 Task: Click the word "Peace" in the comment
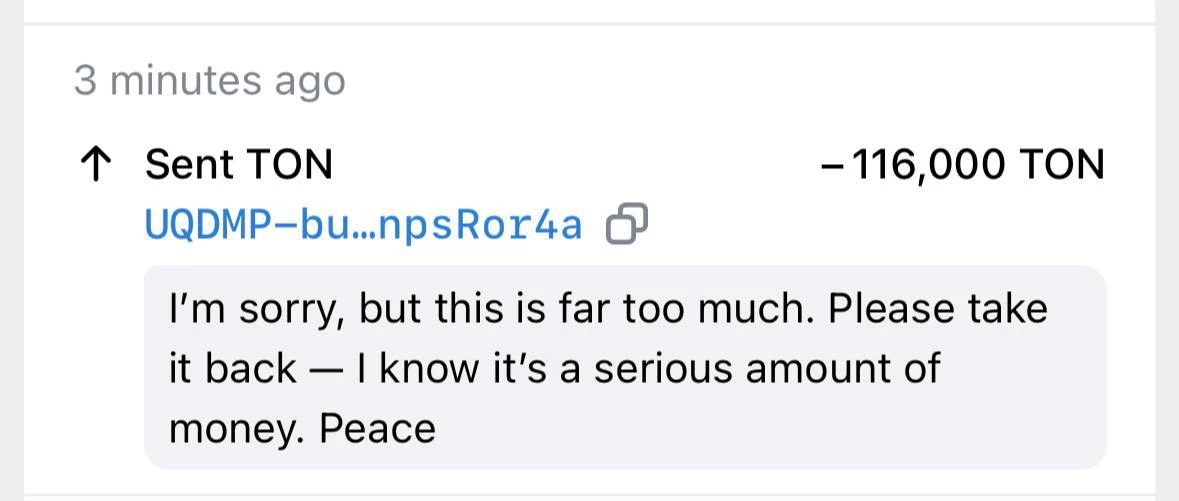tap(377, 429)
